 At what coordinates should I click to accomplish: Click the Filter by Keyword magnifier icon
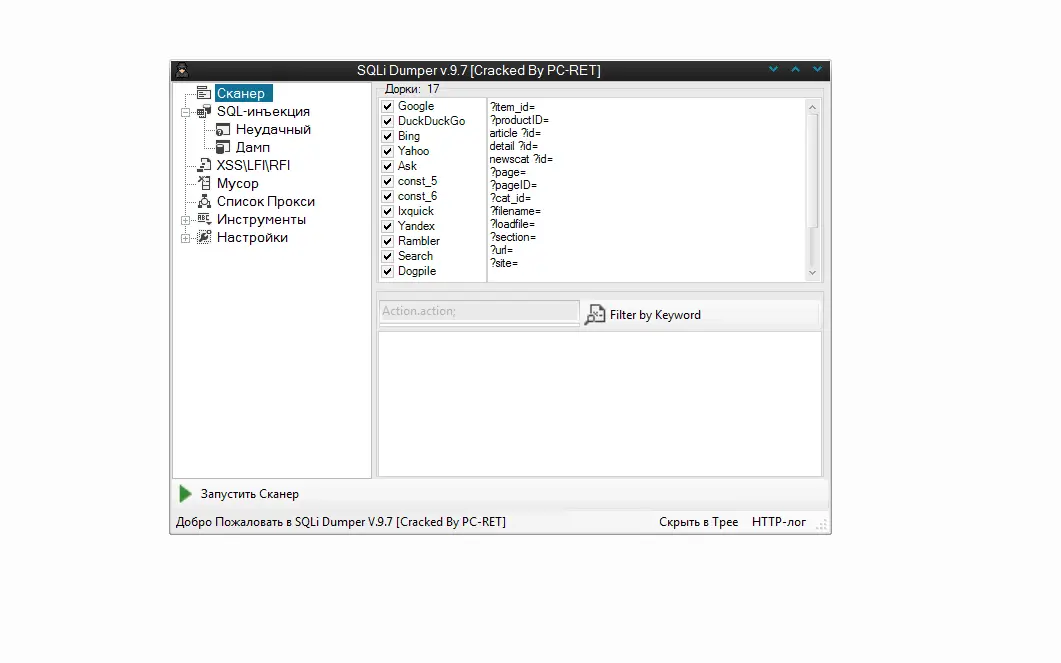[x=594, y=313]
